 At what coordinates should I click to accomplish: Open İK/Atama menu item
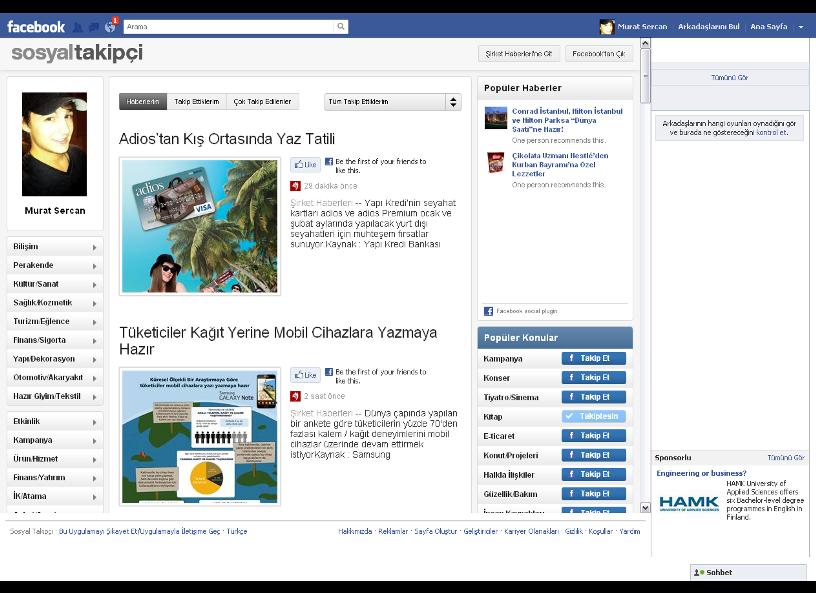(x=55, y=496)
